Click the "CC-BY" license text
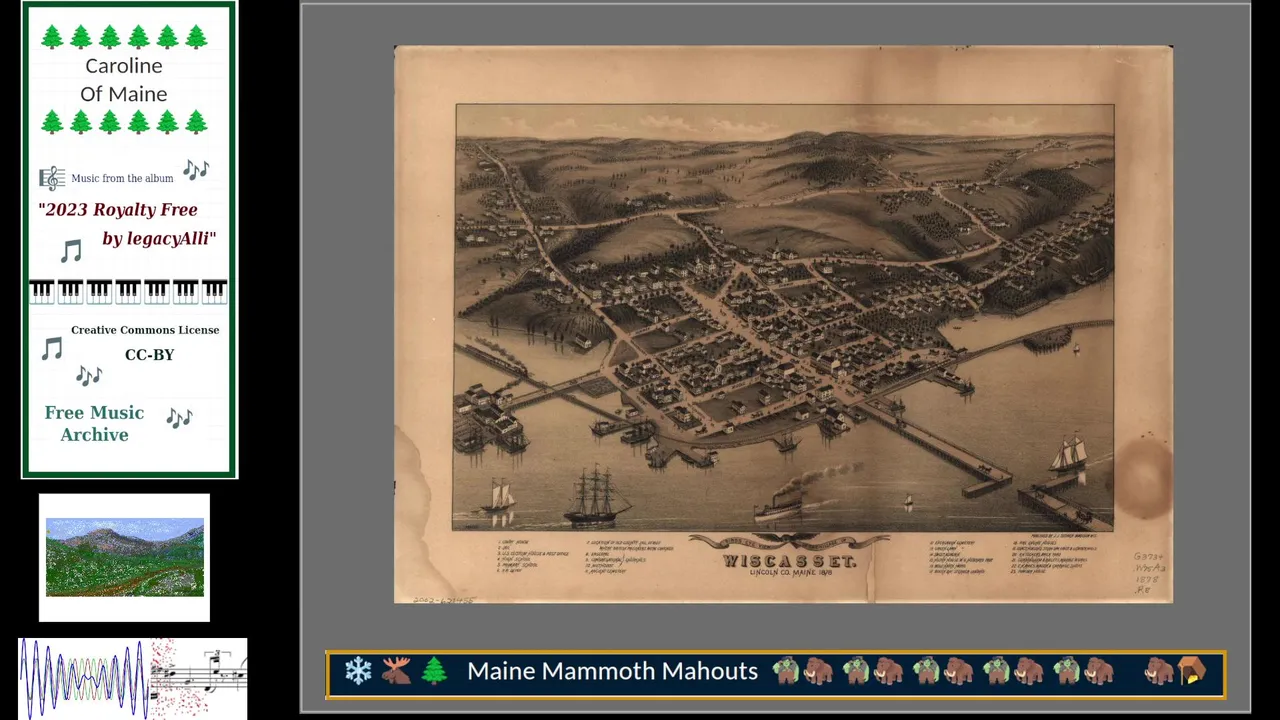Screen dimensions: 1280x720 click(x=150, y=355)
